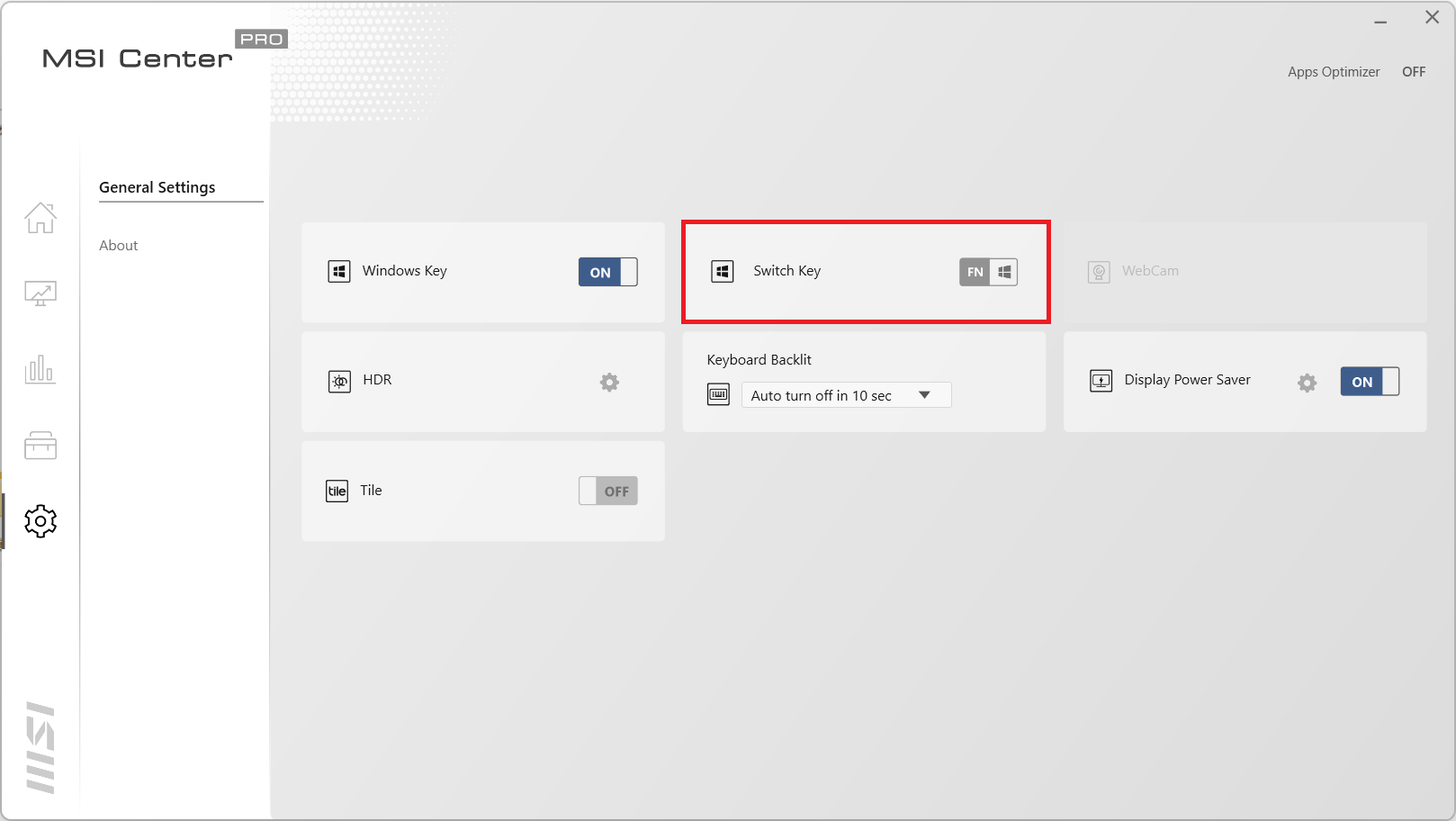Click the Tile icon
The height and width of the screenshot is (821, 1456).
point(337,491)
